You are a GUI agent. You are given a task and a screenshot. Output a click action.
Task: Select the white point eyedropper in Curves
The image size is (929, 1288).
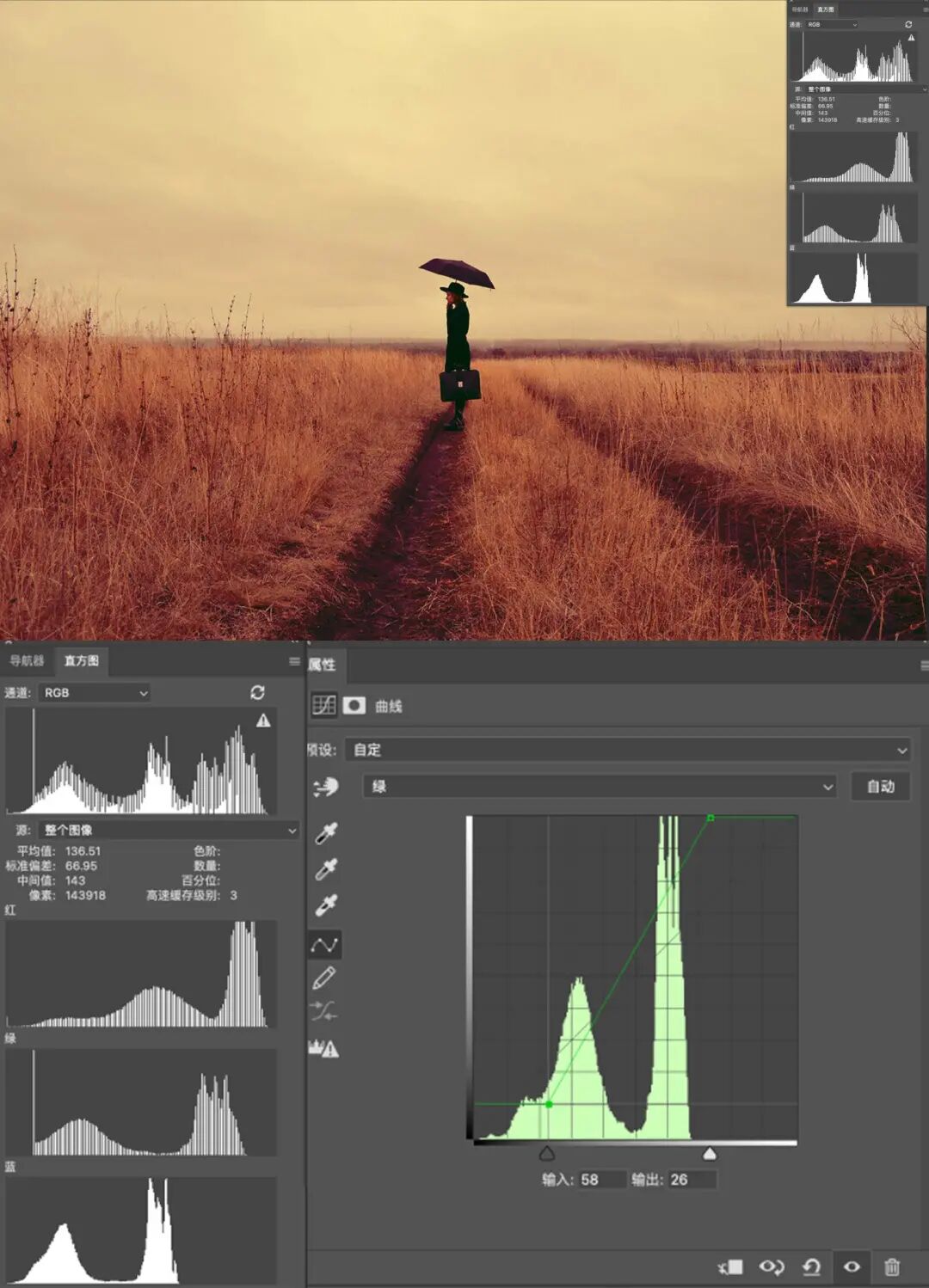pyautogui.click(x=326, y=905)
